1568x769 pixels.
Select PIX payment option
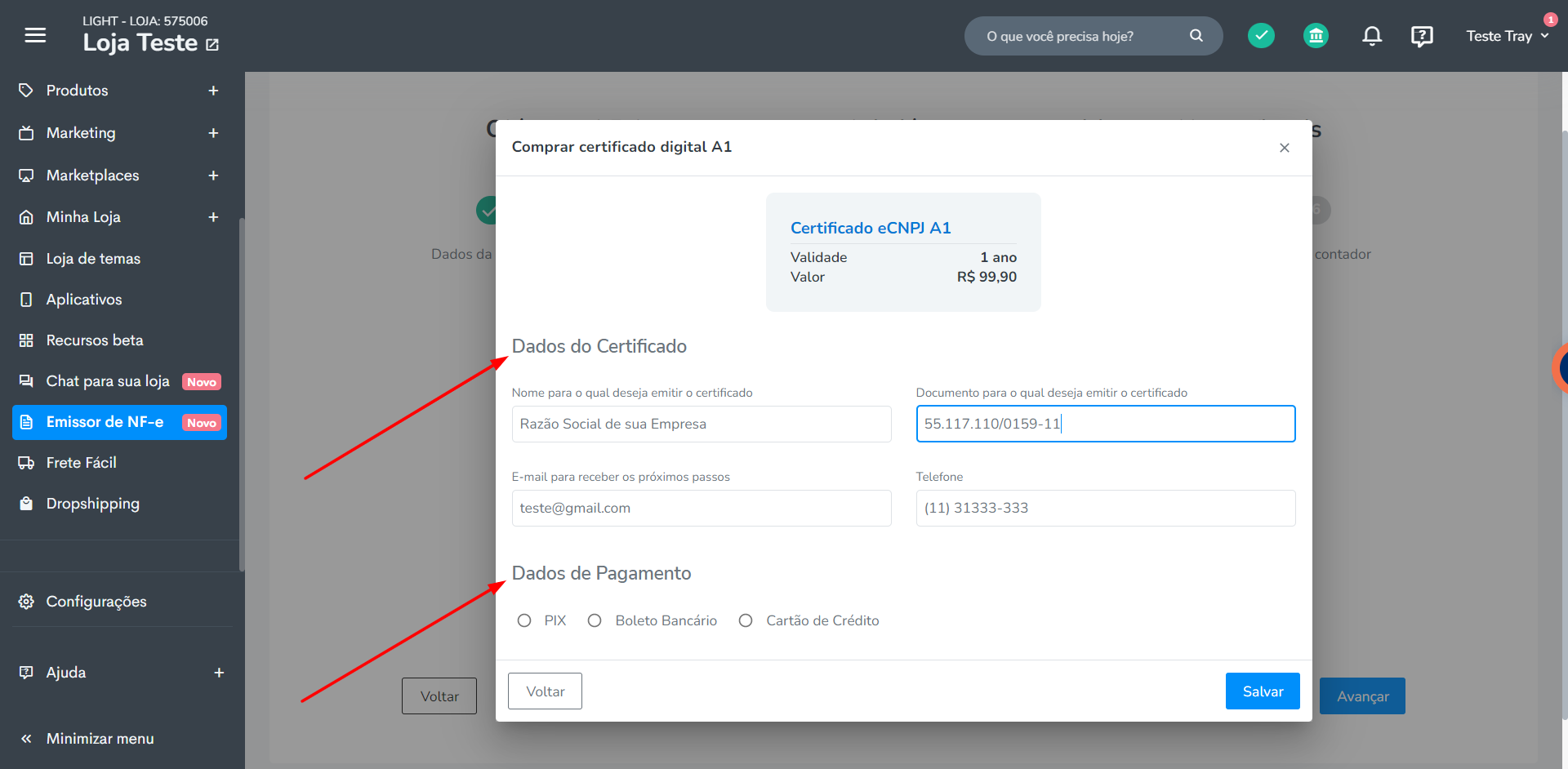[524, 620]
